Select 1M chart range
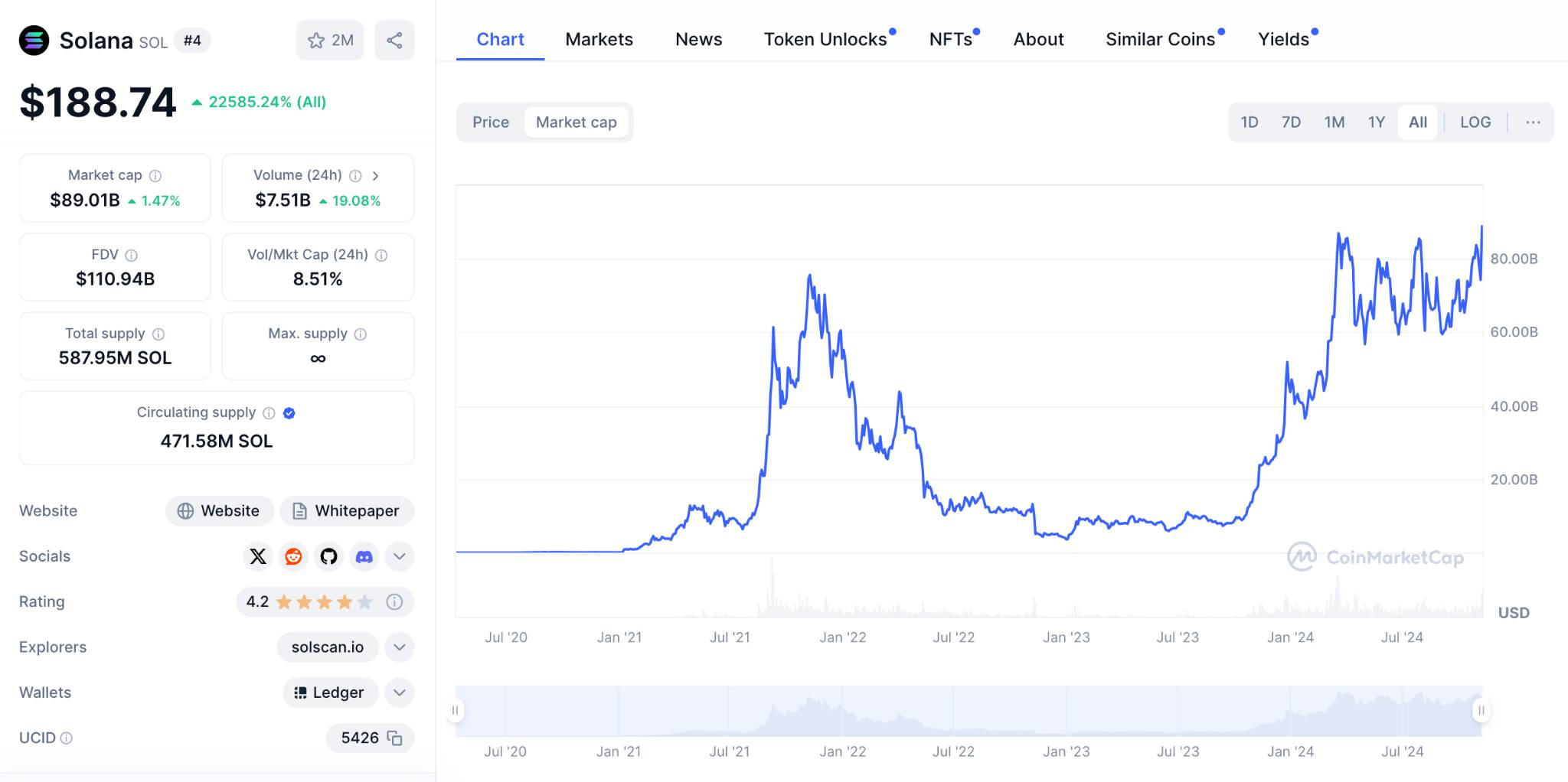Screen dimensions: 1568x782 [1334, 122]
